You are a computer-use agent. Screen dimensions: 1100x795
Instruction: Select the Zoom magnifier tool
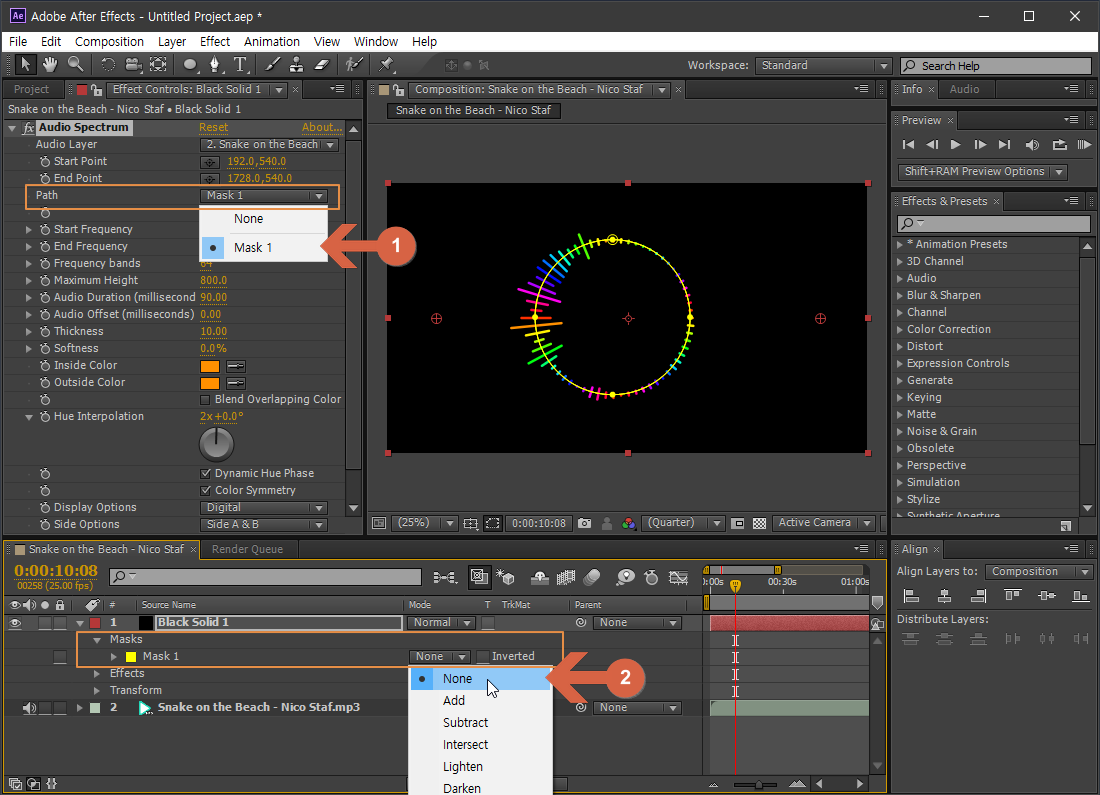tap(75, 65)
